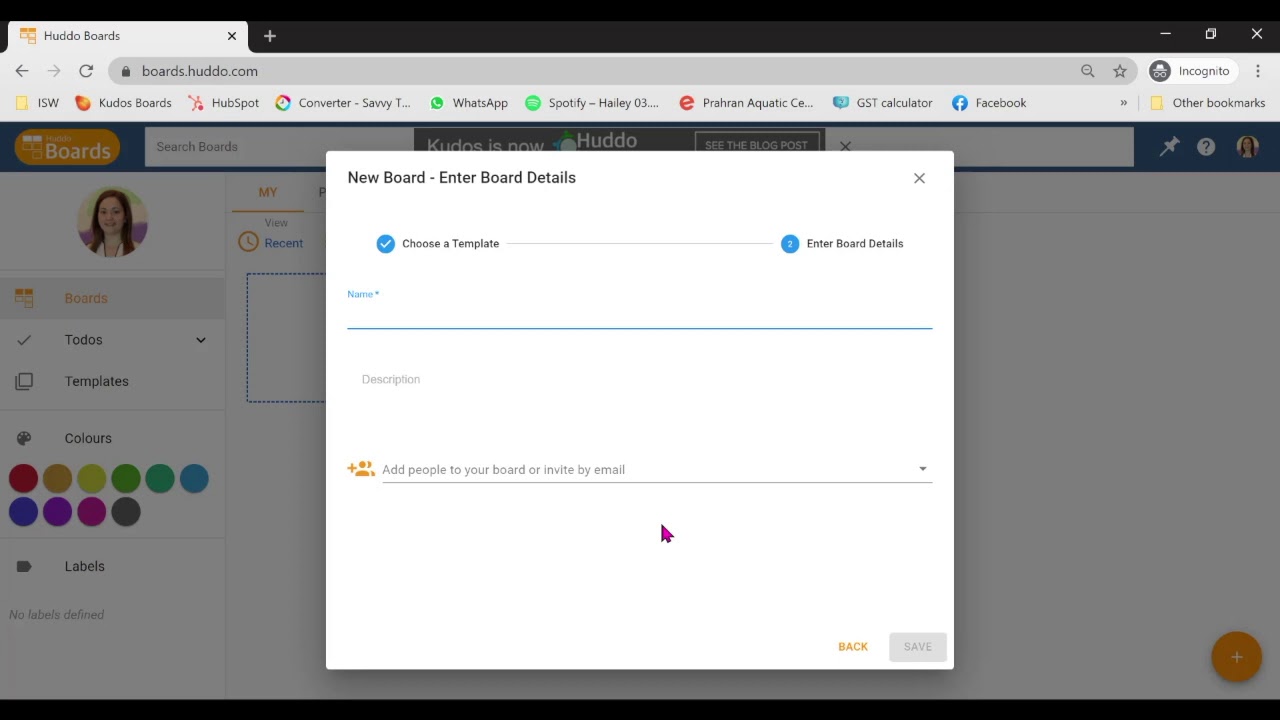Select the red colour swatch
The image size is (1280, 720).
(x=23, y=478)
